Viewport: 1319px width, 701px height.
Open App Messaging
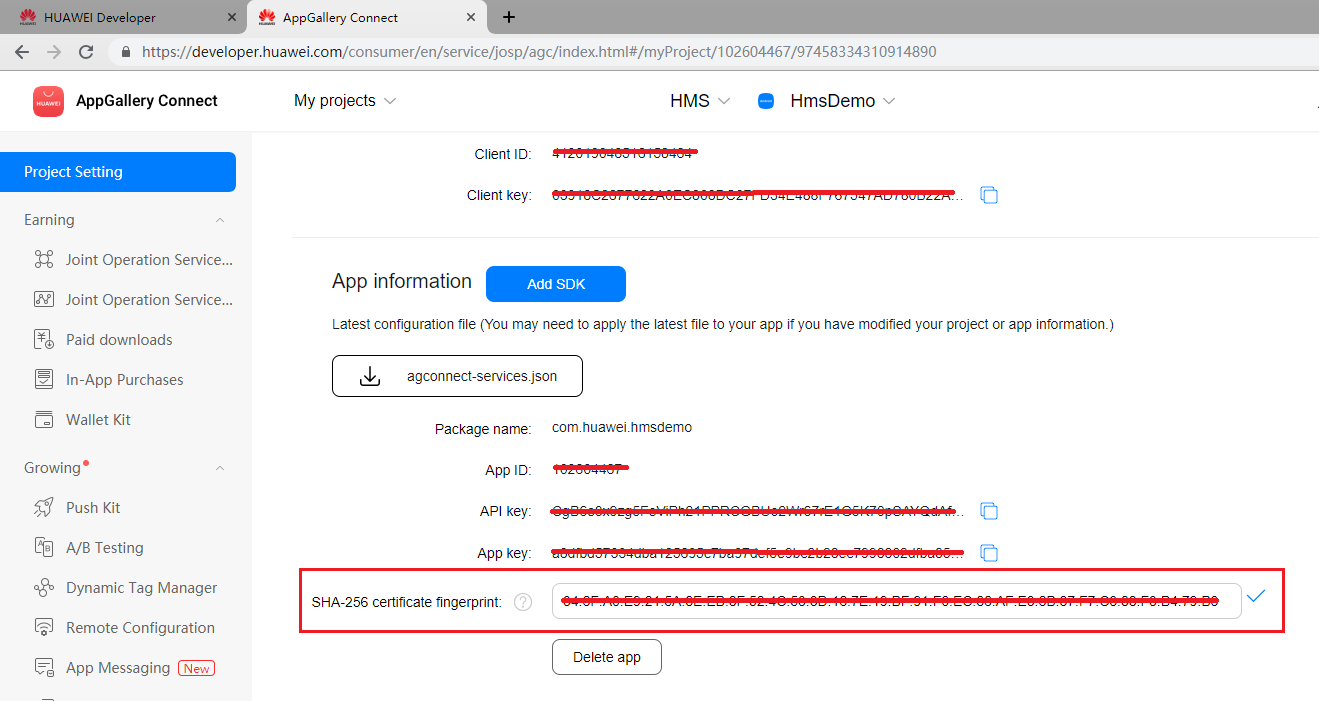point(118,668)
